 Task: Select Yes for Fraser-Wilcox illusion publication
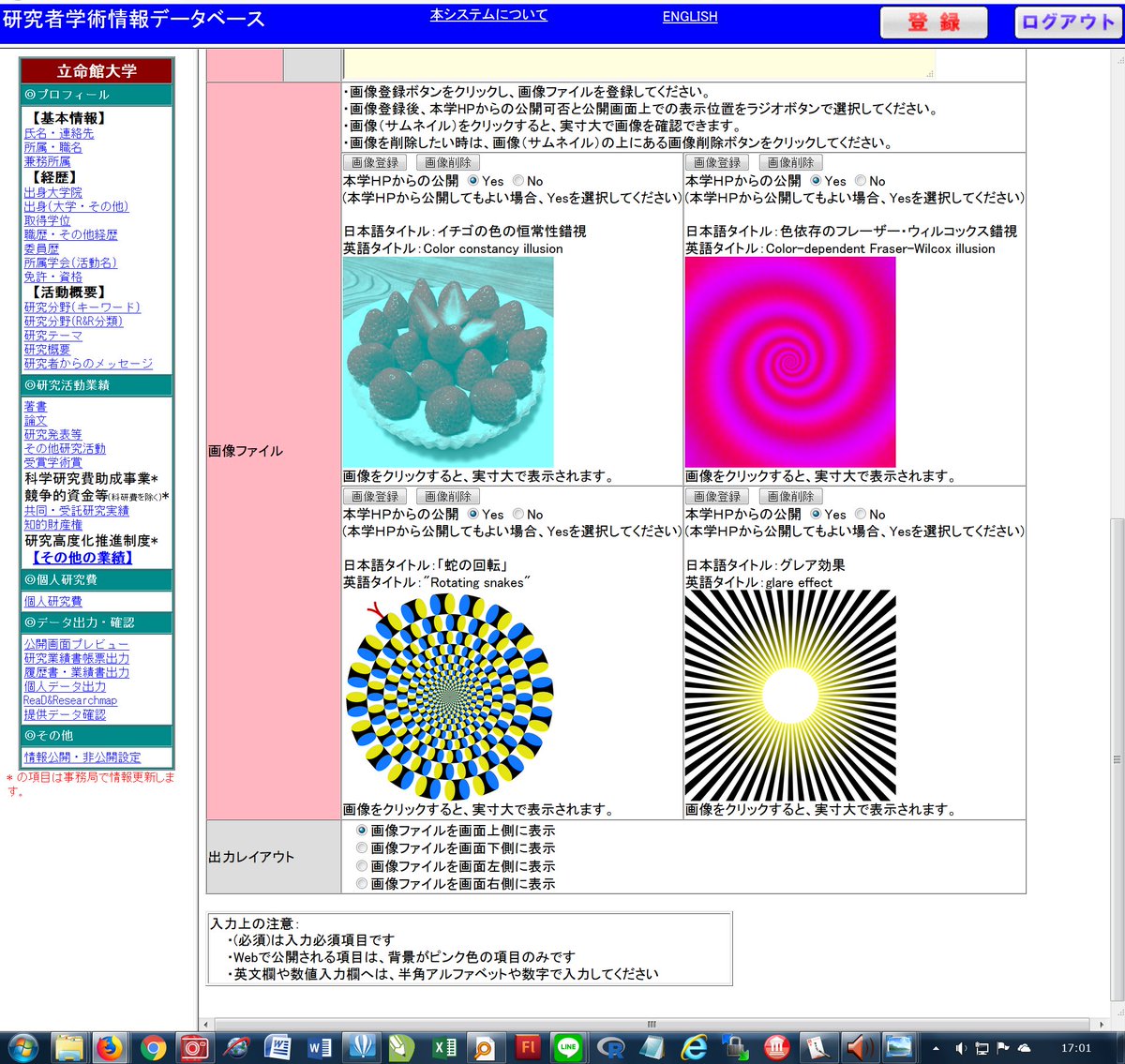[x=816, y=180]
